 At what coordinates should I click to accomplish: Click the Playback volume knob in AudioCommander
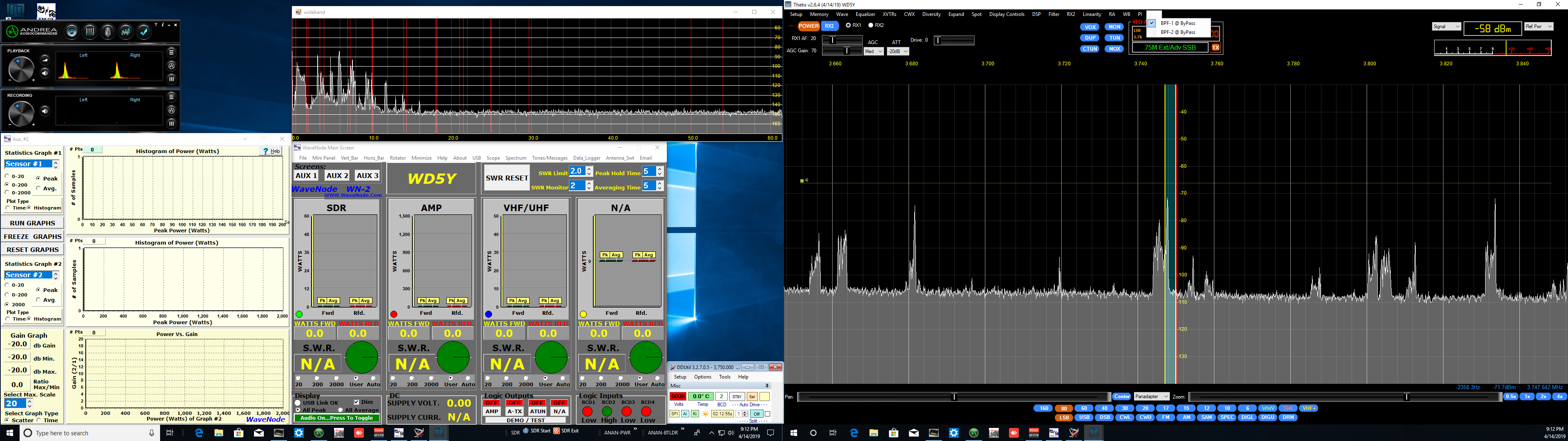(21, 69)
